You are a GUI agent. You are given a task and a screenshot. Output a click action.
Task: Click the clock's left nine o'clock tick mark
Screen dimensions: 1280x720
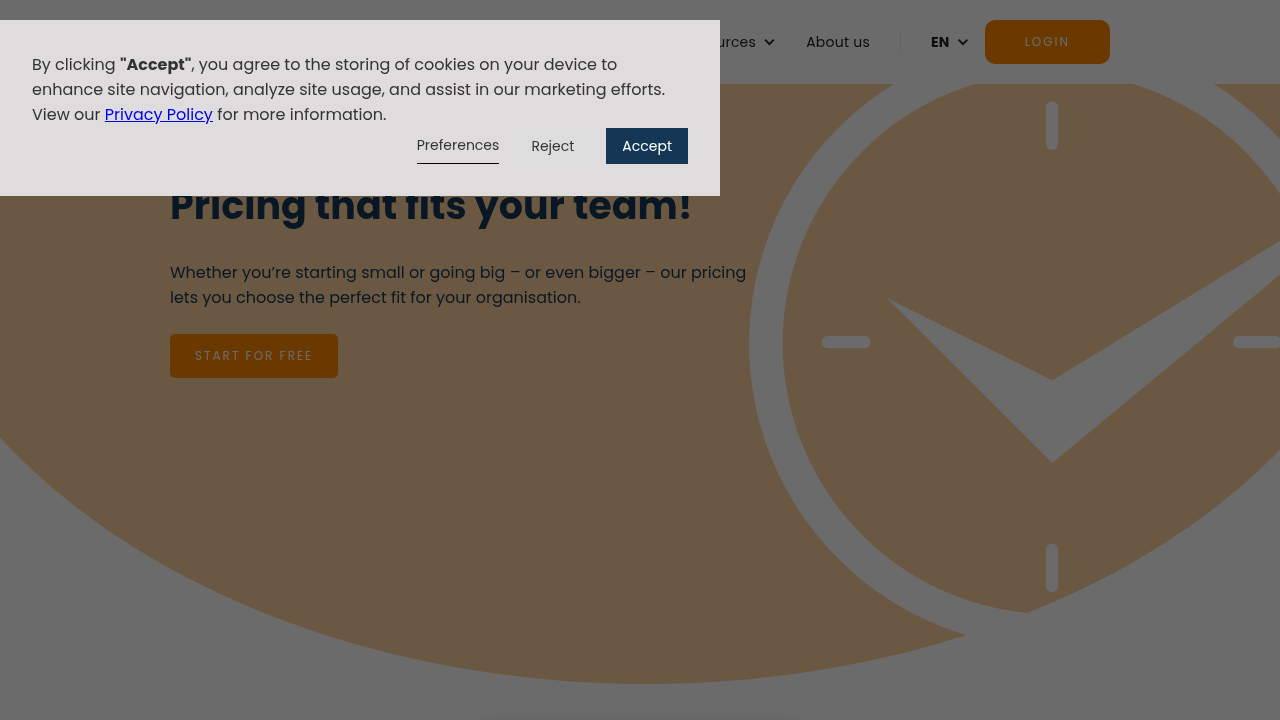pos(846,342)
